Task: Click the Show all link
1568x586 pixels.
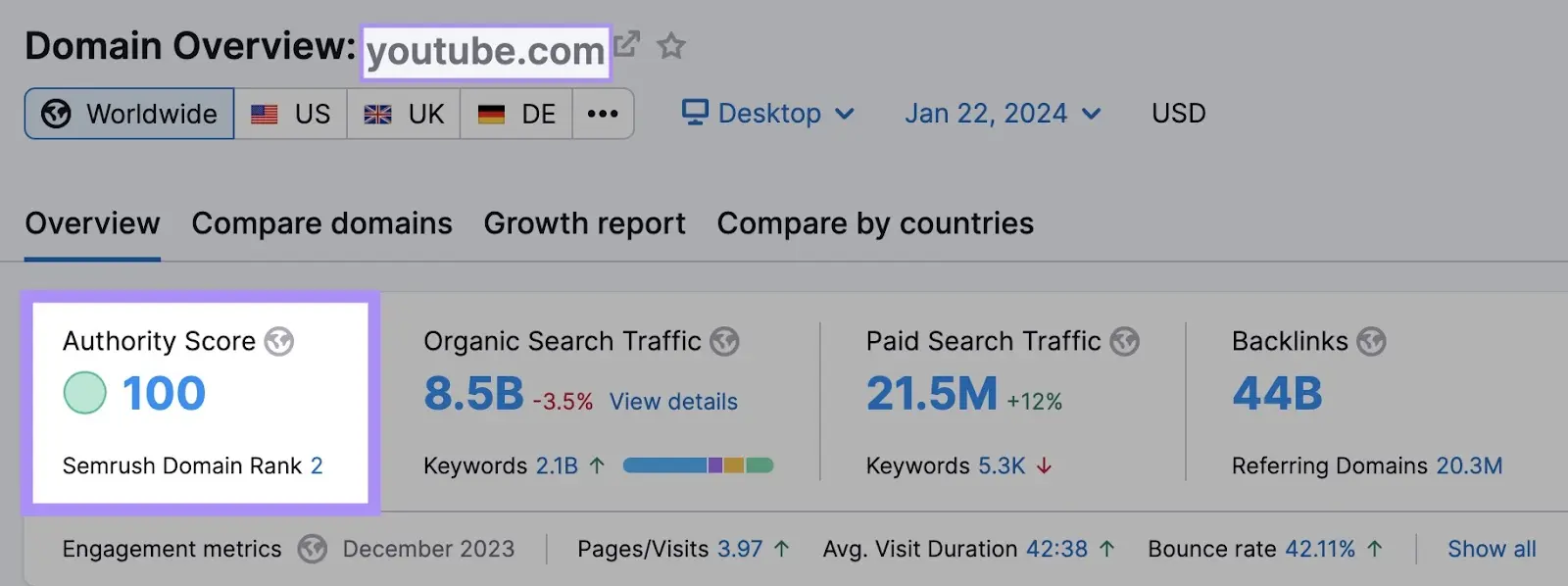Action: (x=1492, y=549)
